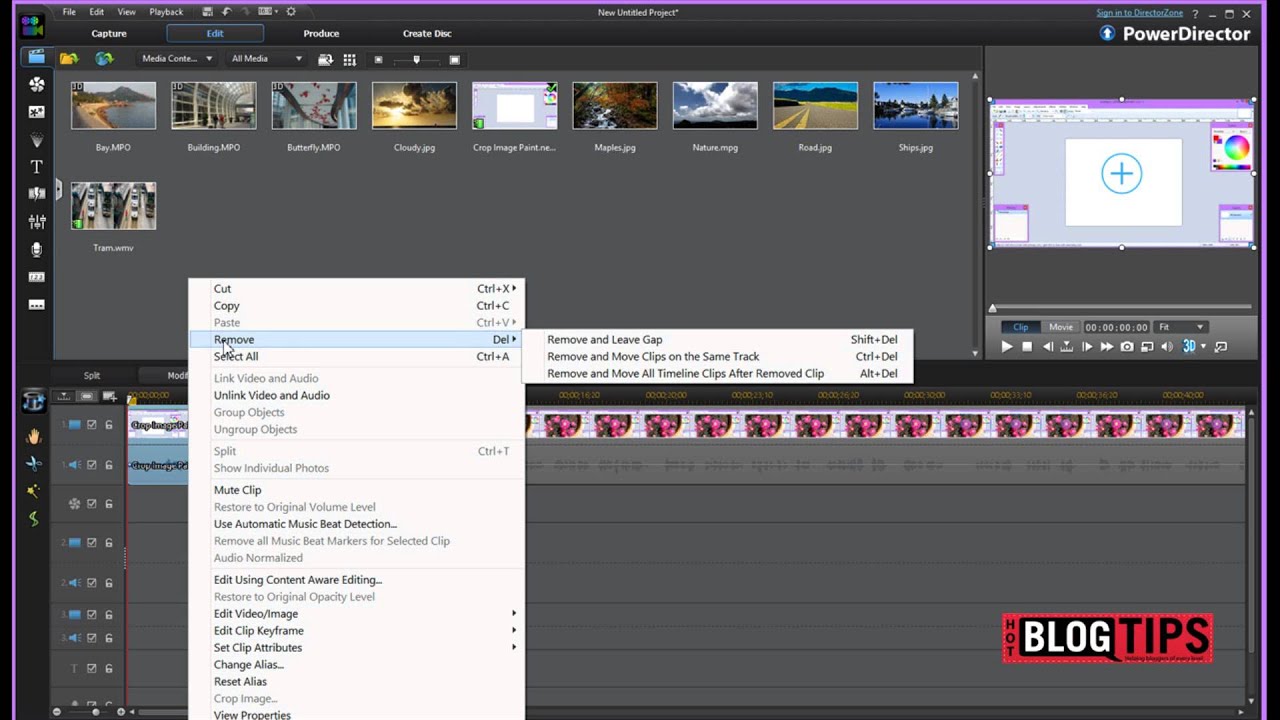Click the import media folder icon
This screenshot has height=720, width=1280.
pos(69,58)
